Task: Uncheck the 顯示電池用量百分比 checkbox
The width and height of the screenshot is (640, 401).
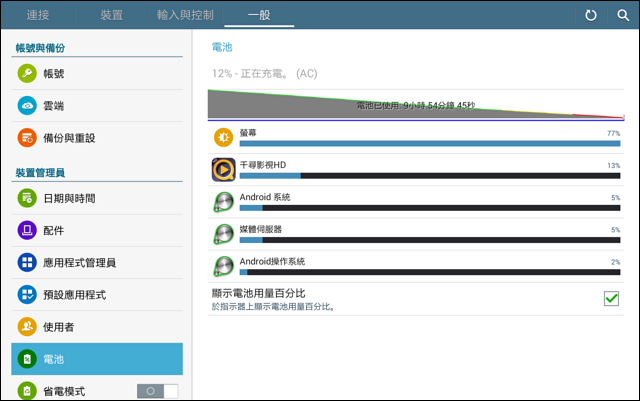Action: (611, 299)
